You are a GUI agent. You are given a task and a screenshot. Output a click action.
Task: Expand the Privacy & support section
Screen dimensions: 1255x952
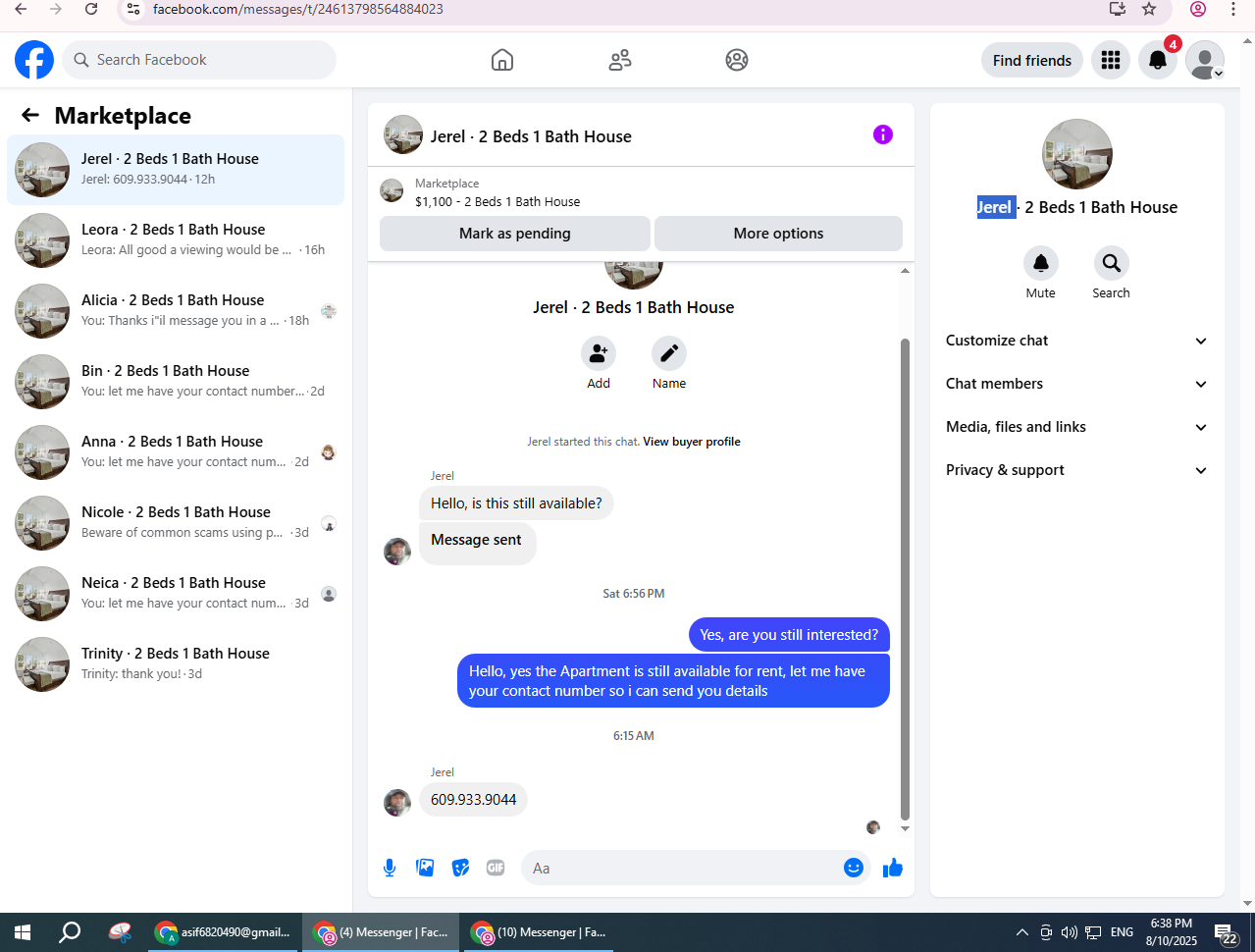(x=1076, y=470)
